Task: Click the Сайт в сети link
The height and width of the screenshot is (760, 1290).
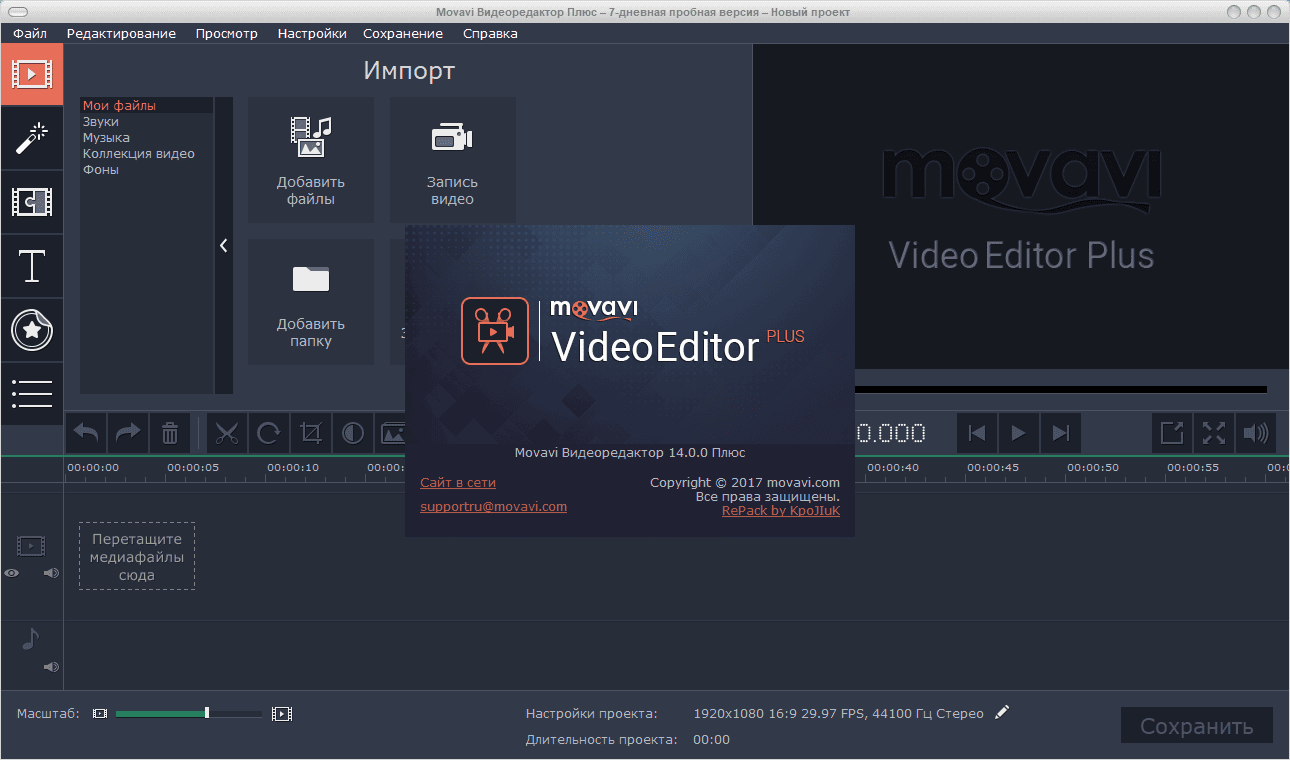Action: tap(458, 483)
